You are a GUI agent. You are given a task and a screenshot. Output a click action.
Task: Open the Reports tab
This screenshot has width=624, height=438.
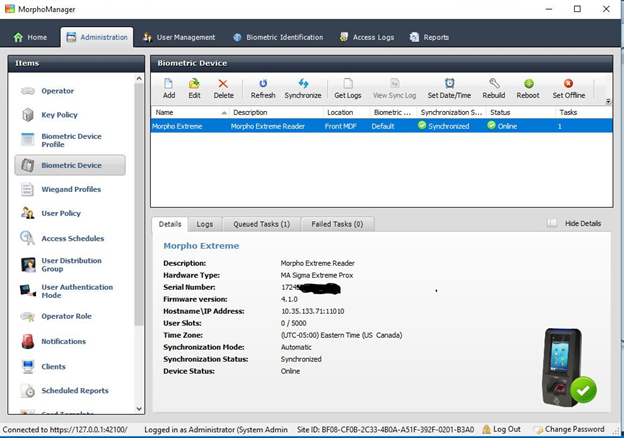coord(429,37)
